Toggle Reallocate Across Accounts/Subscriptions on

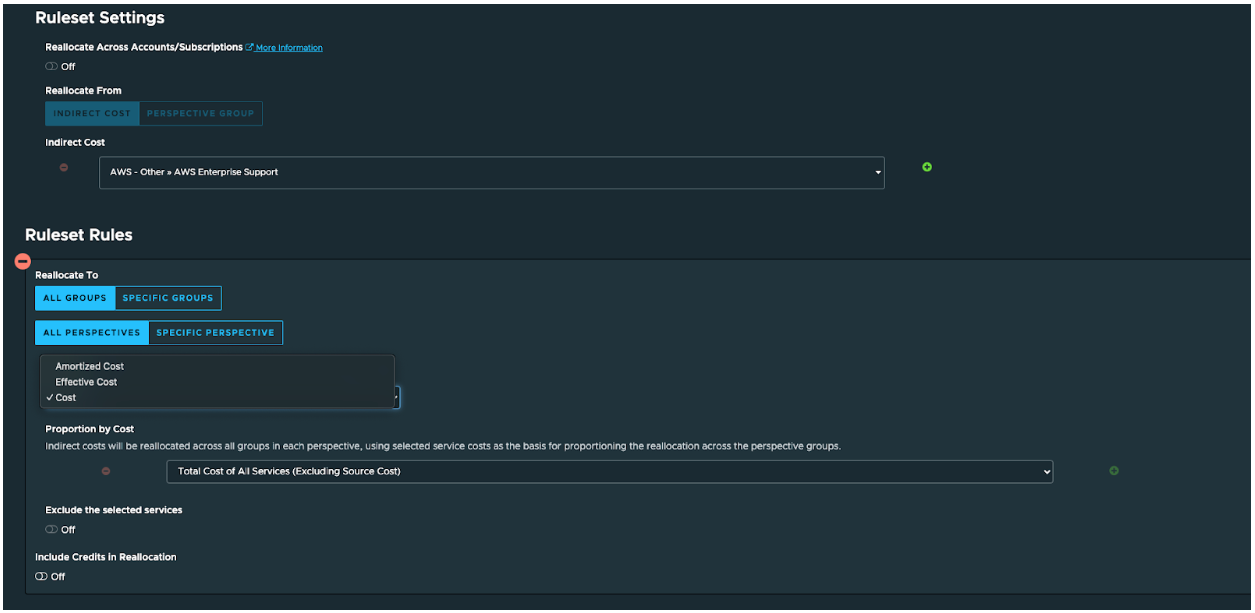click(x=50, y=66)
